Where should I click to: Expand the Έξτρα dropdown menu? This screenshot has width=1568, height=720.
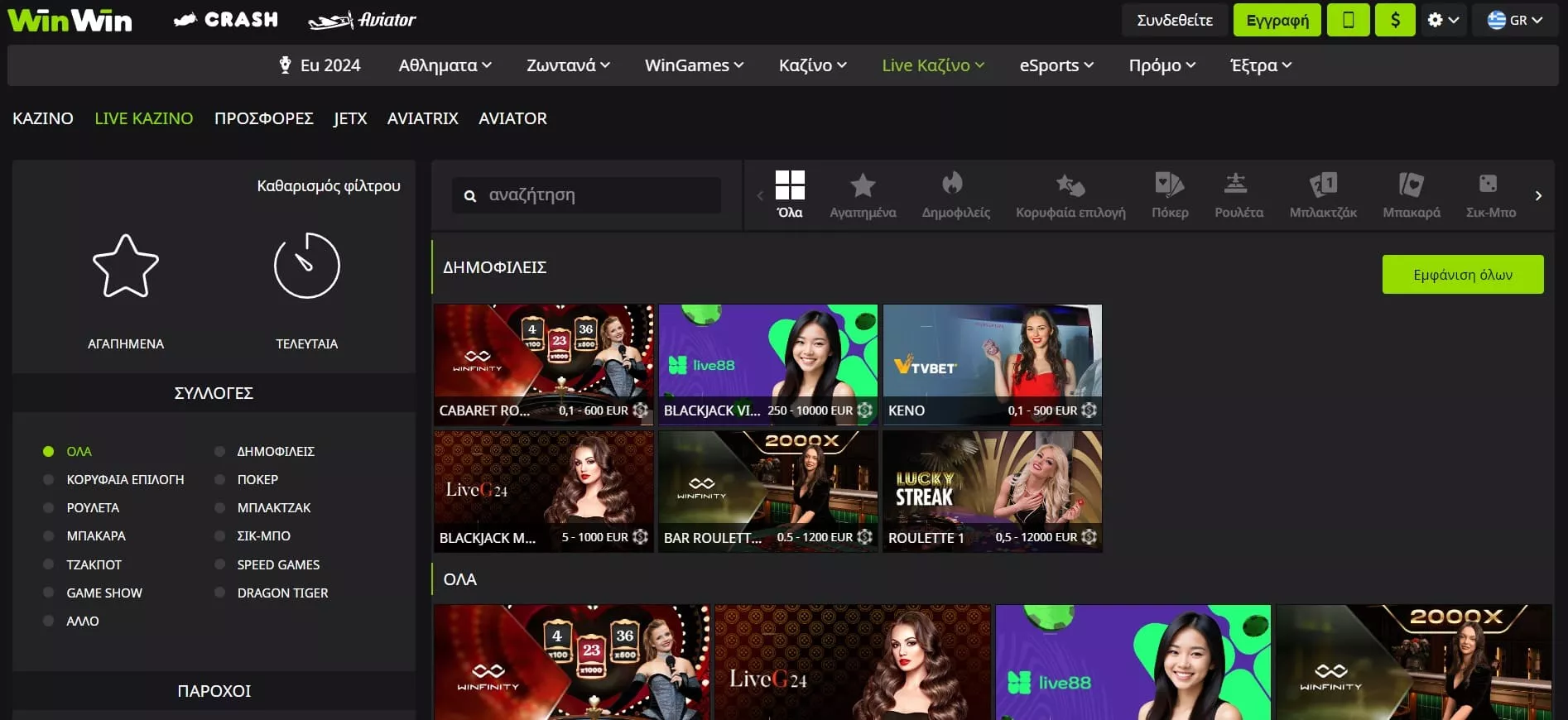coord(1261,65)
